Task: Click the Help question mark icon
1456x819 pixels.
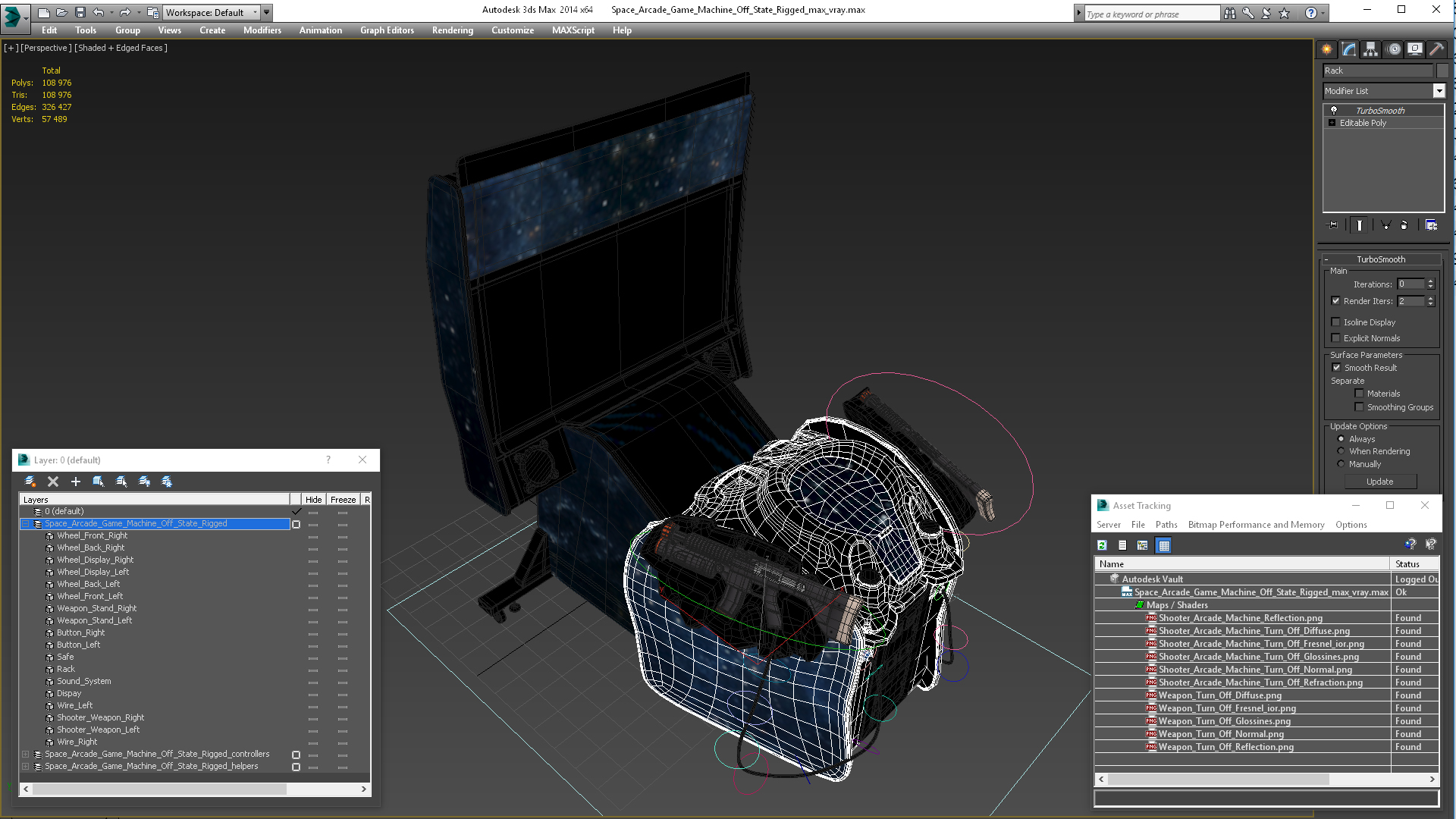Action: (x=1310, y=13)
